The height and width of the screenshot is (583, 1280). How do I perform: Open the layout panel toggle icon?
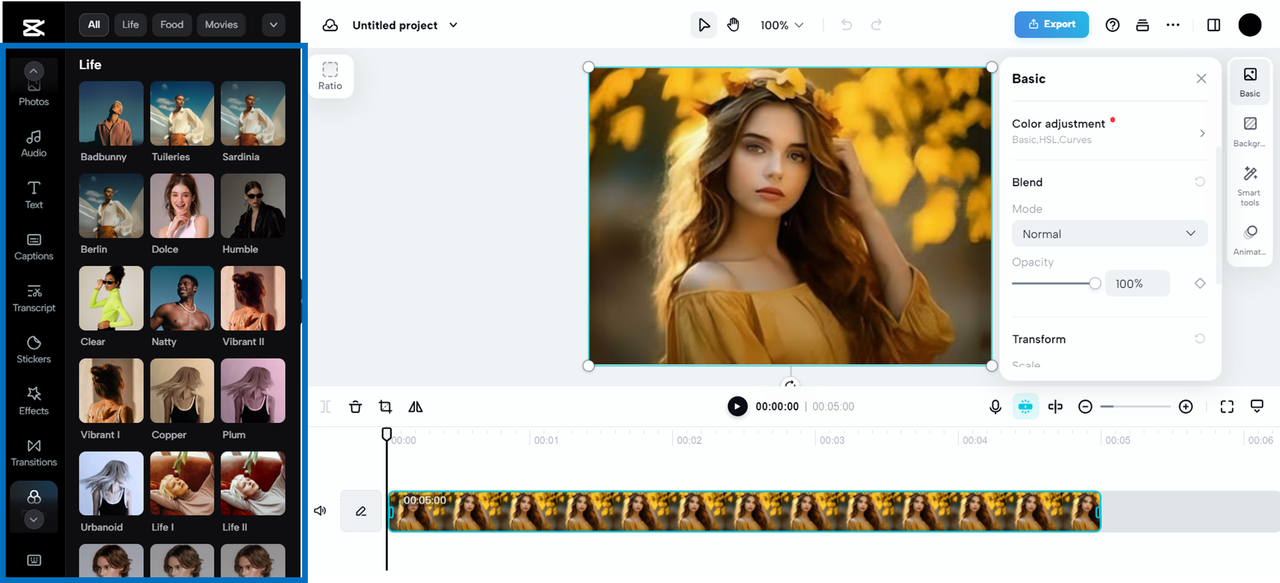click(x=1214, y=25)
